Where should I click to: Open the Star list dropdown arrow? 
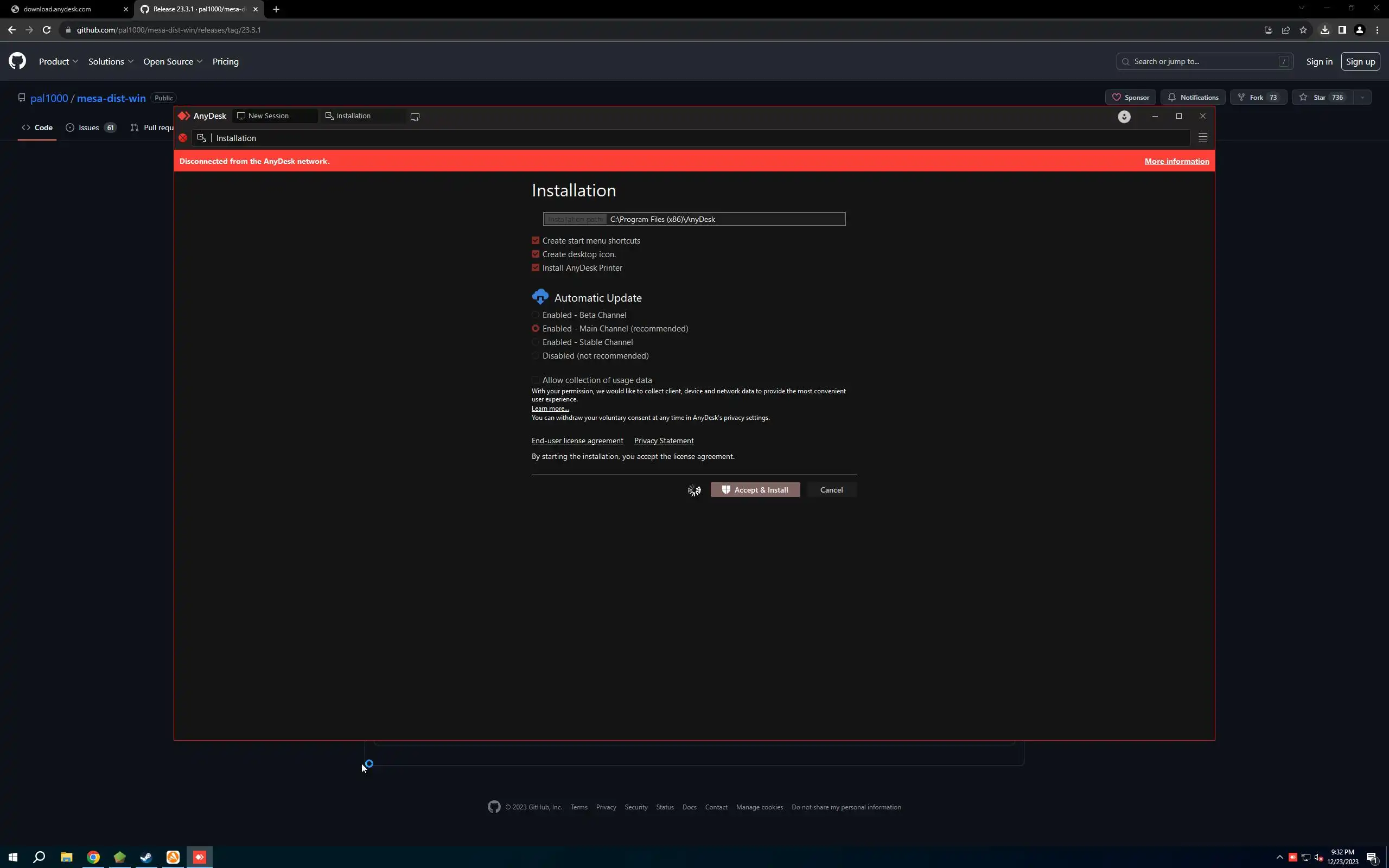coord(1362,98)
